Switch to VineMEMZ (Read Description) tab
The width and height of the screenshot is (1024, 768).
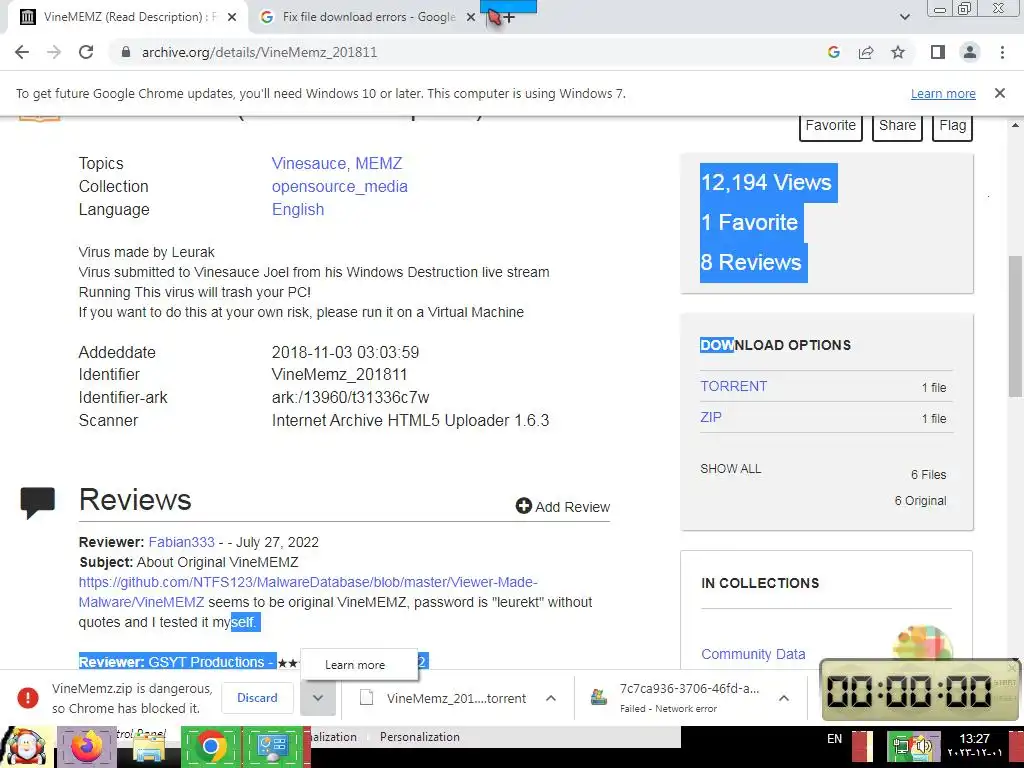(127, 17)
